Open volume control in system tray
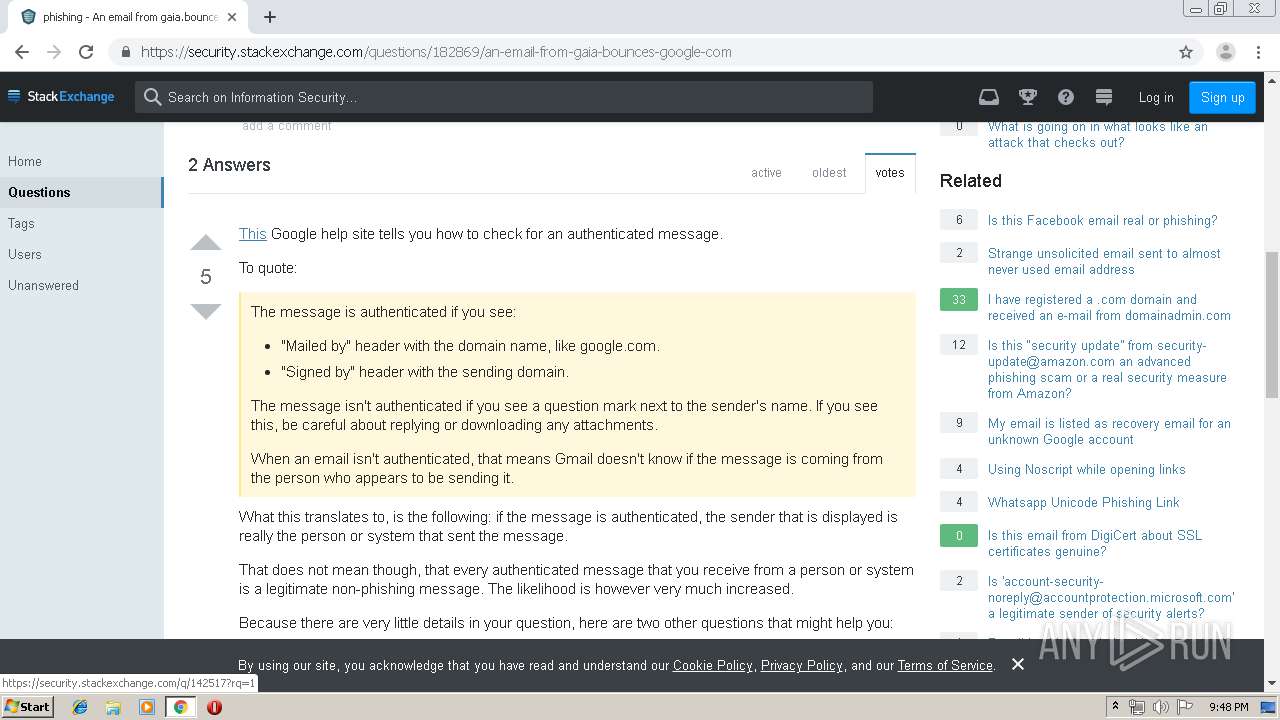The height and width of the screenshot is (720, 1280). [x=1161, y=707]
